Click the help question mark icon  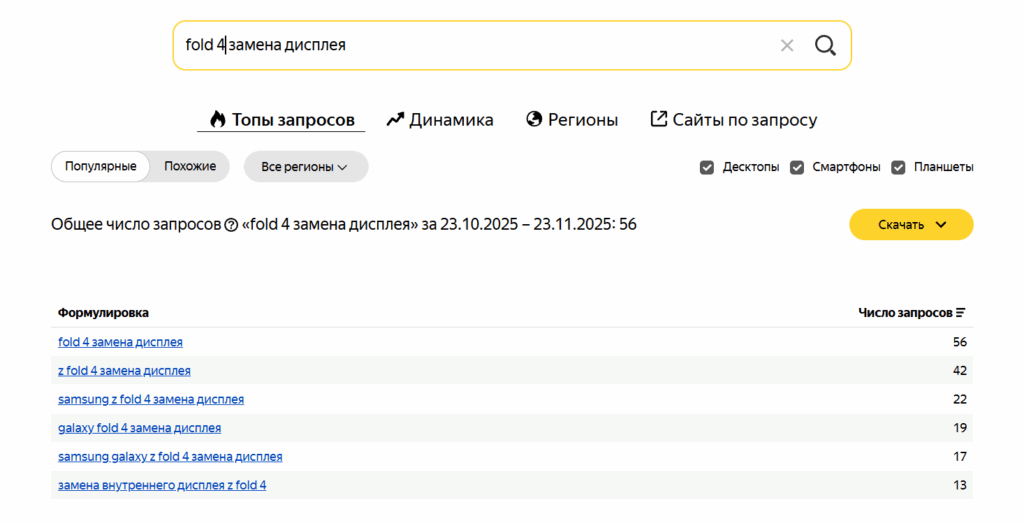click(x=232, y=225)
